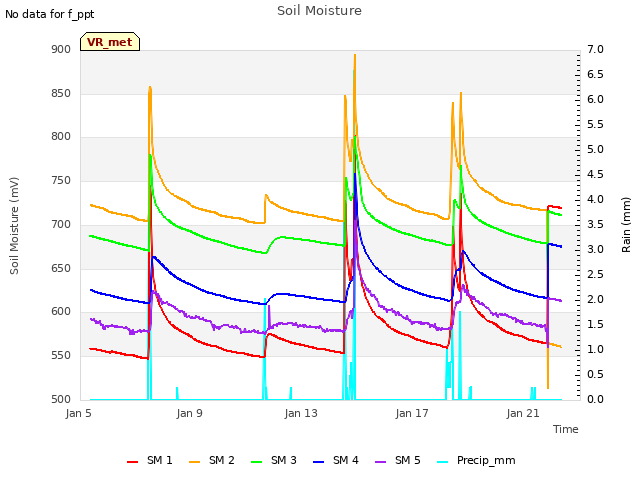Click the 500 left-axis tick label
The height and width of the screenshot is (480, 640).
click(x=61, y=399)
